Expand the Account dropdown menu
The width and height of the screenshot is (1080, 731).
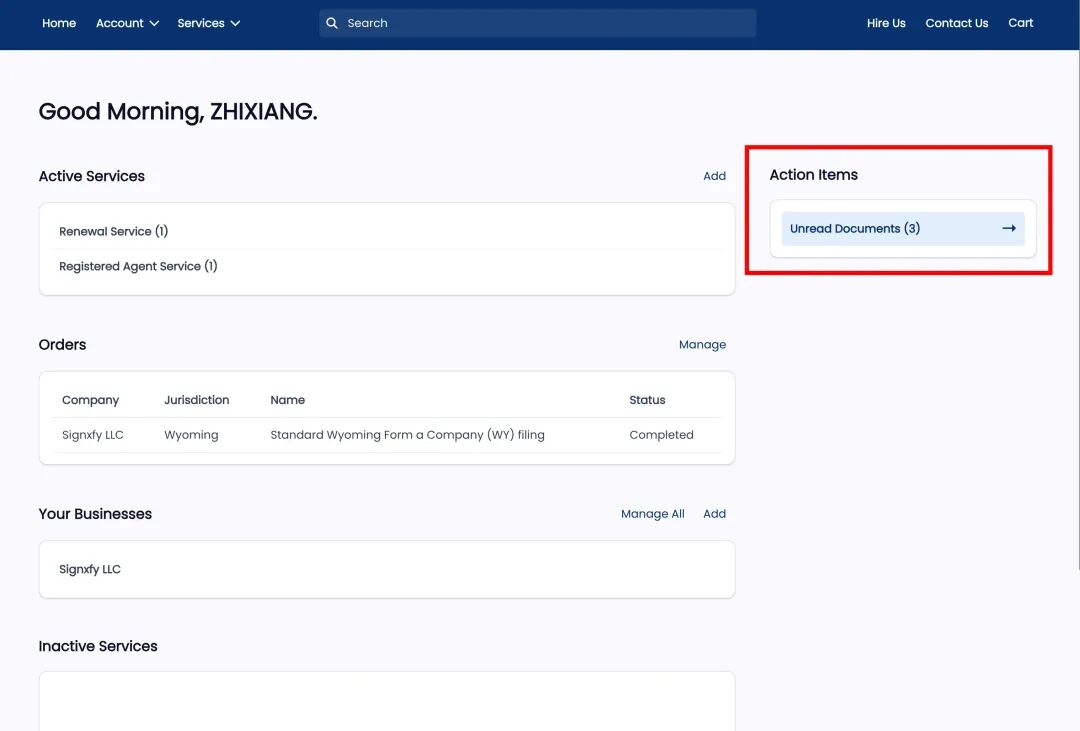click(x=127, y=23)
